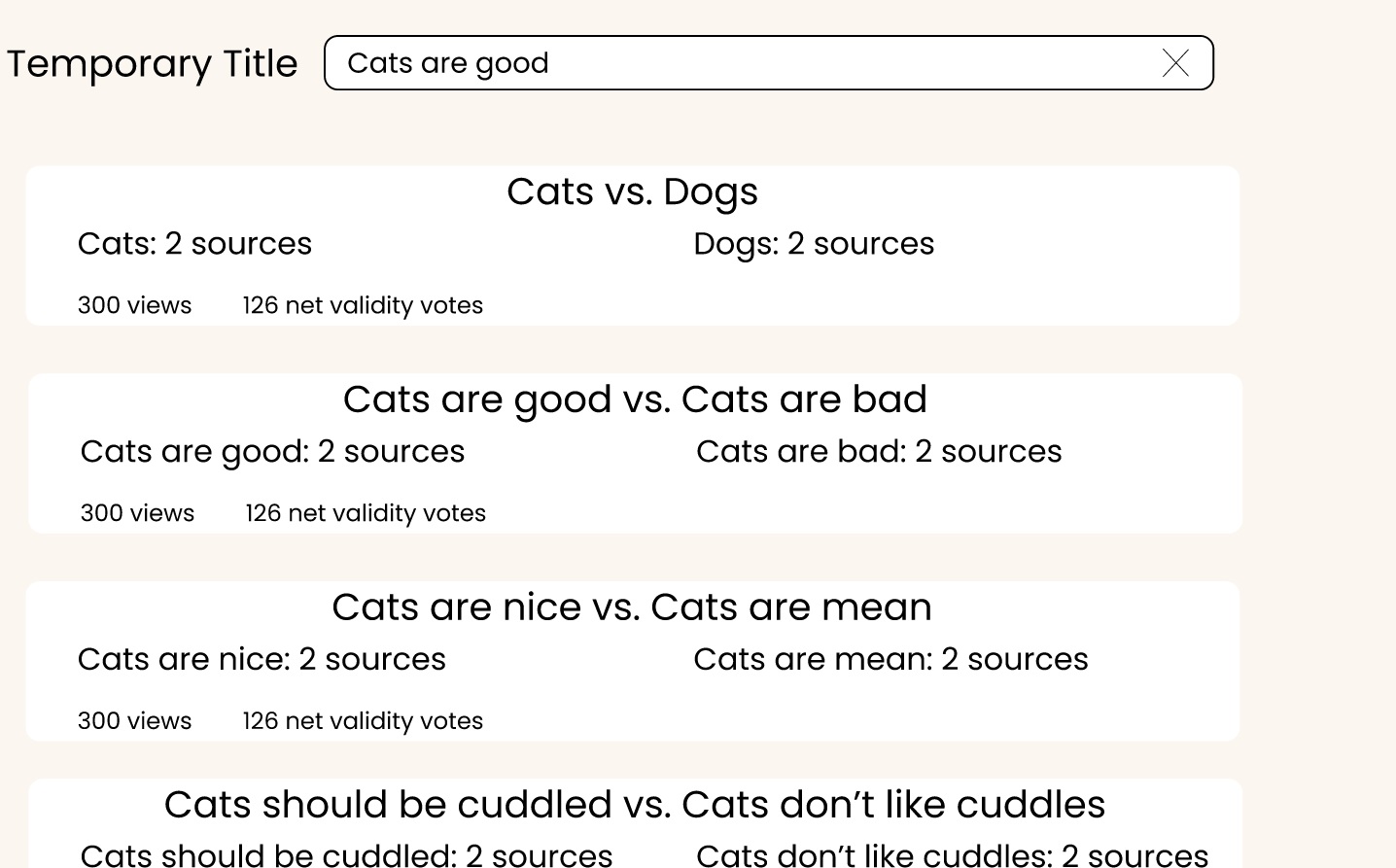Viewport: 1396px width, 868px height.
Task: Select "Cats are nice: 2 sources"
Action: pos(262,659)
